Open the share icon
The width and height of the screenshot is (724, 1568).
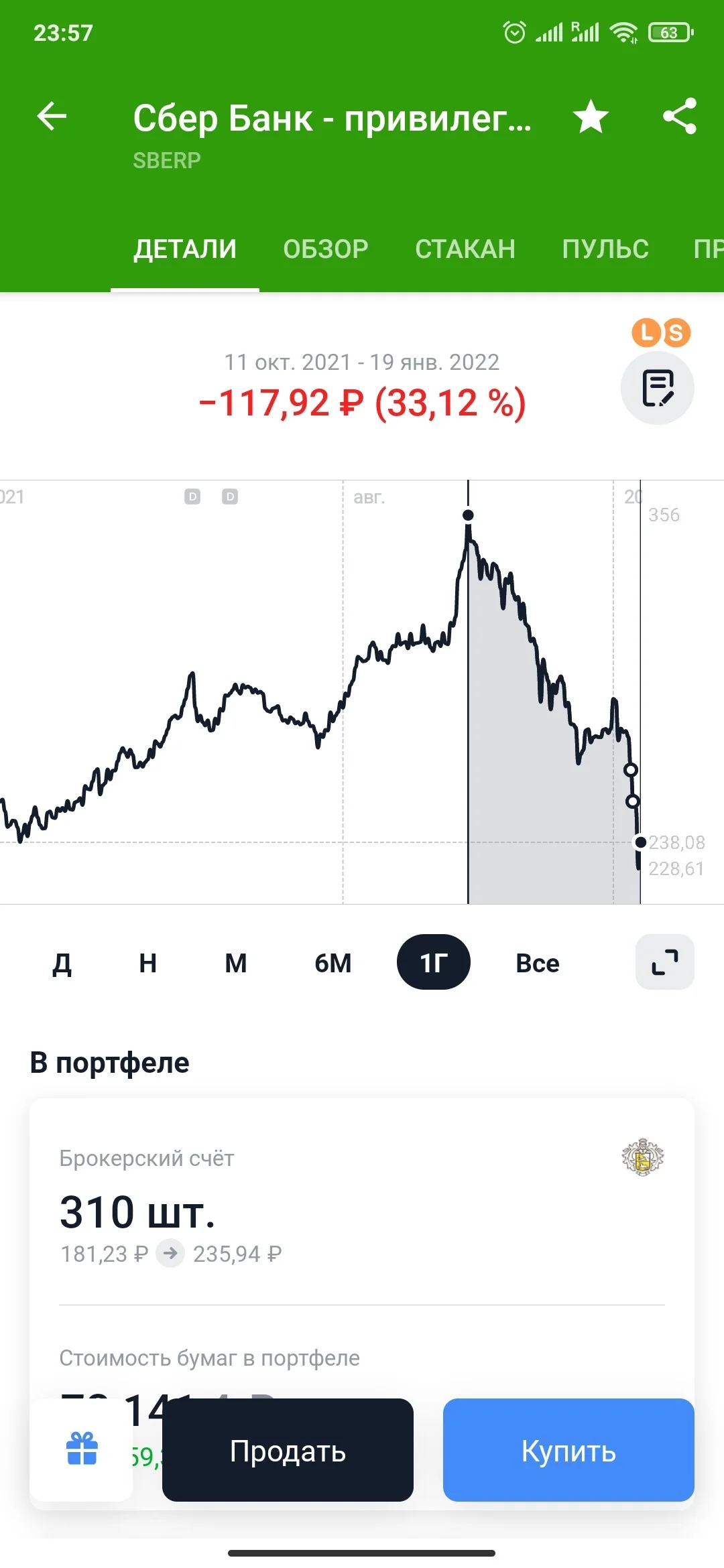pos(680,116)
